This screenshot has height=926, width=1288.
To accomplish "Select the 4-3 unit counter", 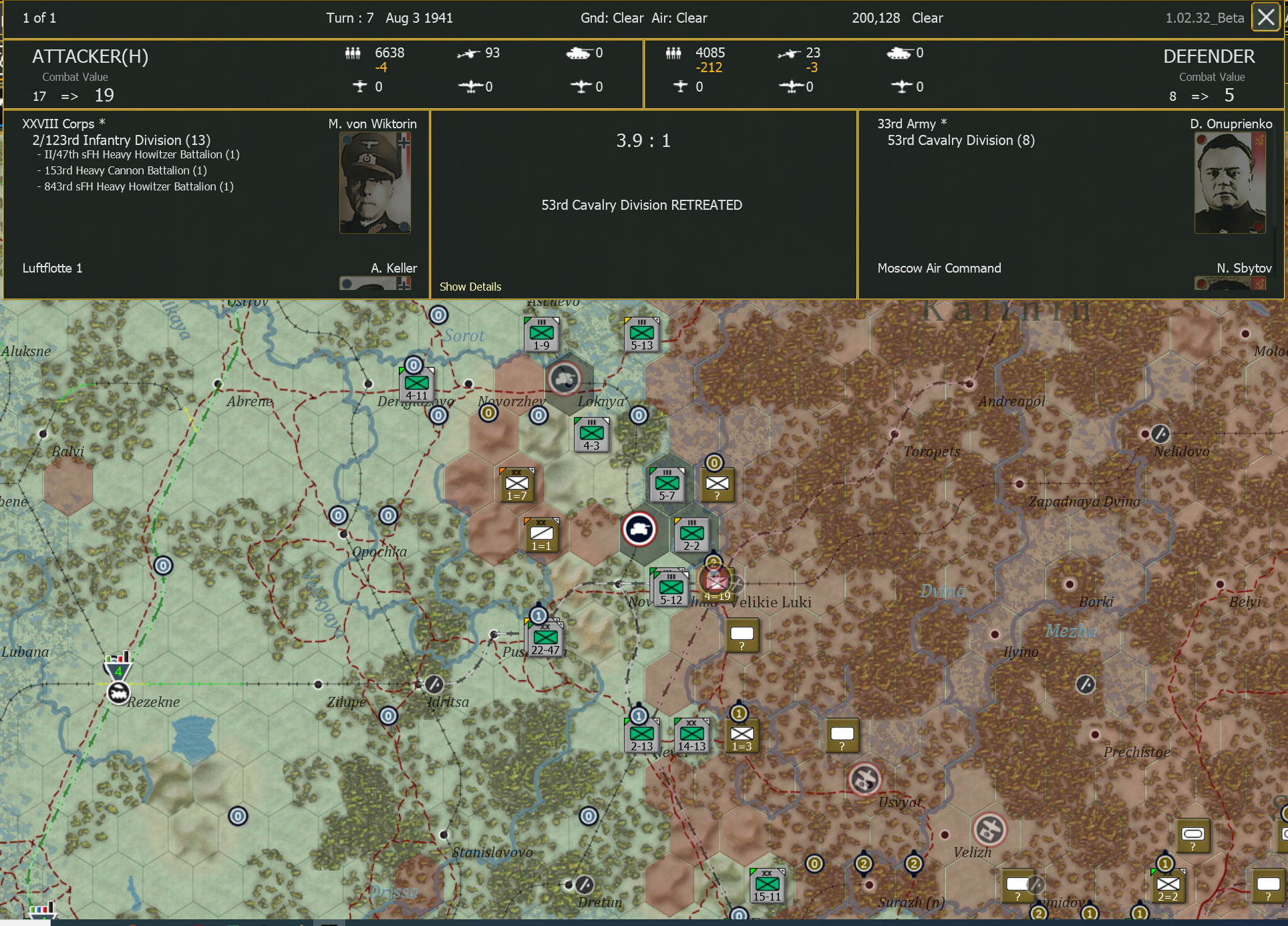I will pyautogui.click(x=592, y=434).
